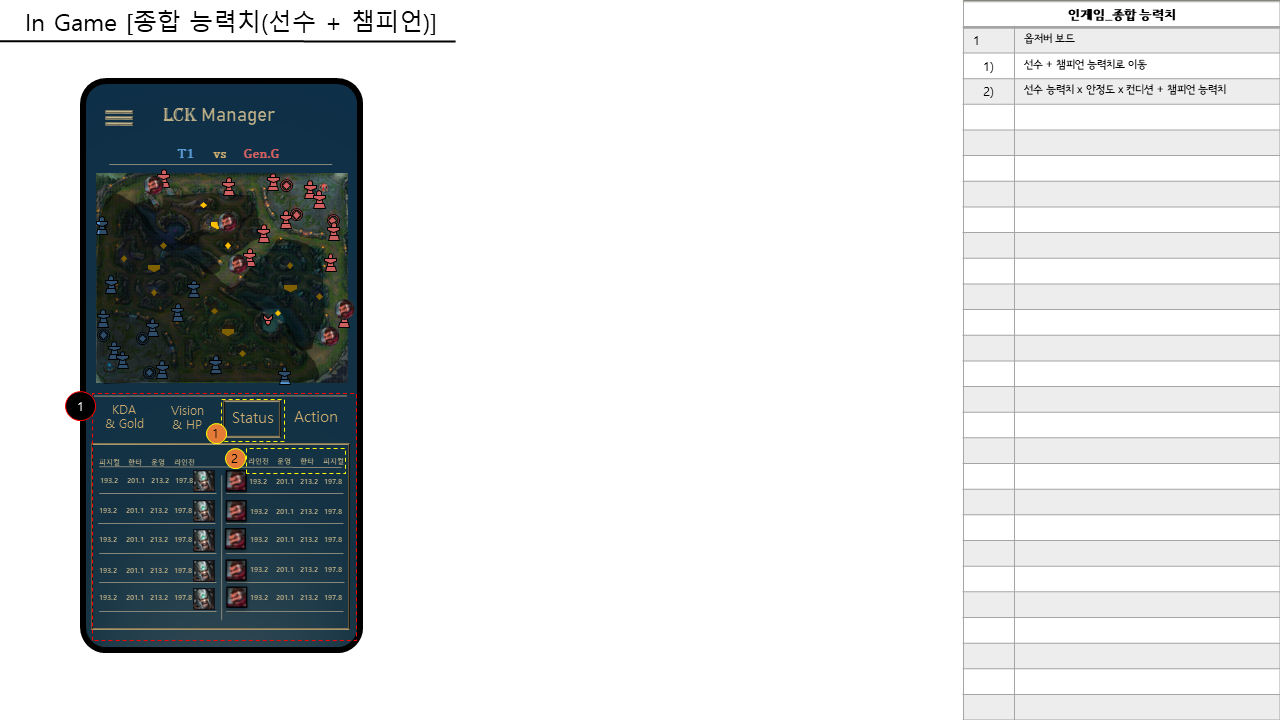The image size is (1280, 720).
Task: Click the pink Baron pit marker on the minimap
Action: coord(267,320)
